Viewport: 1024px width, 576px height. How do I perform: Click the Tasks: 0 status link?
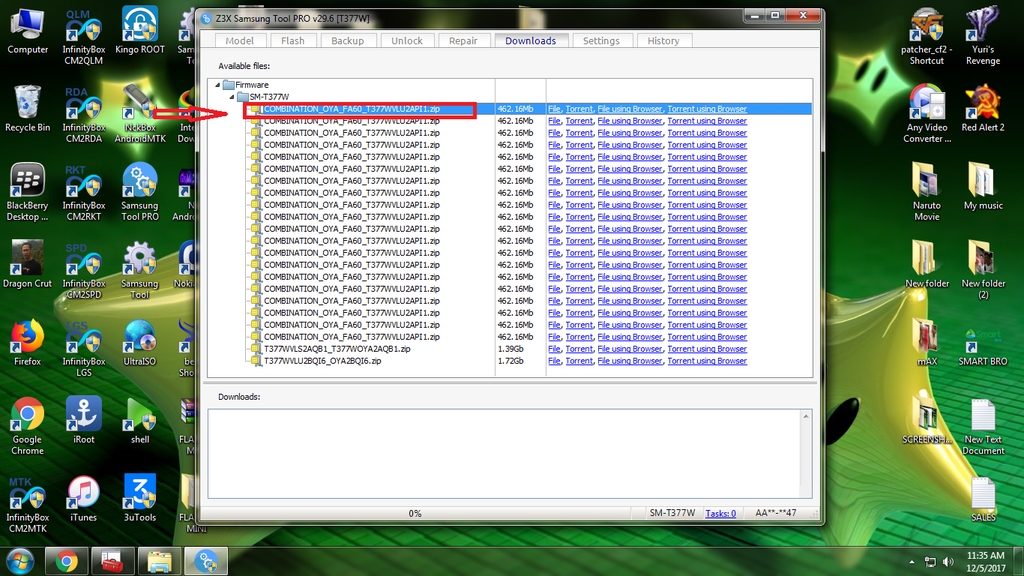(x=720, y=513)
